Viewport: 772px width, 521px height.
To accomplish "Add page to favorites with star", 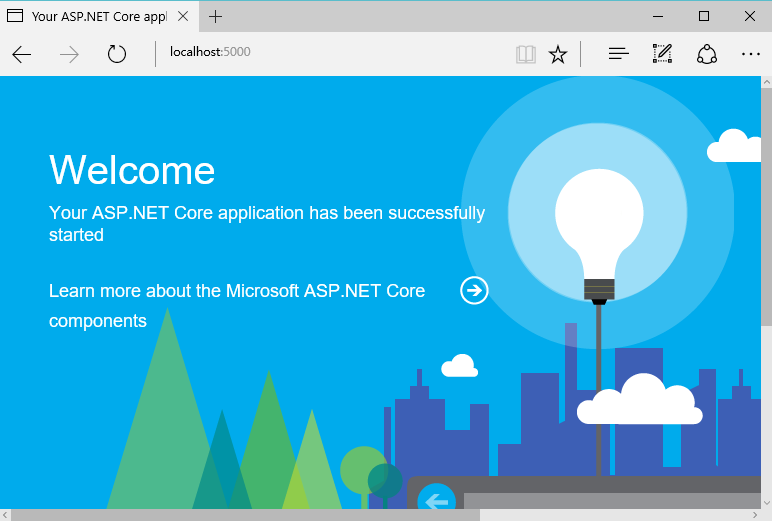I will click(x=558, y=54).
